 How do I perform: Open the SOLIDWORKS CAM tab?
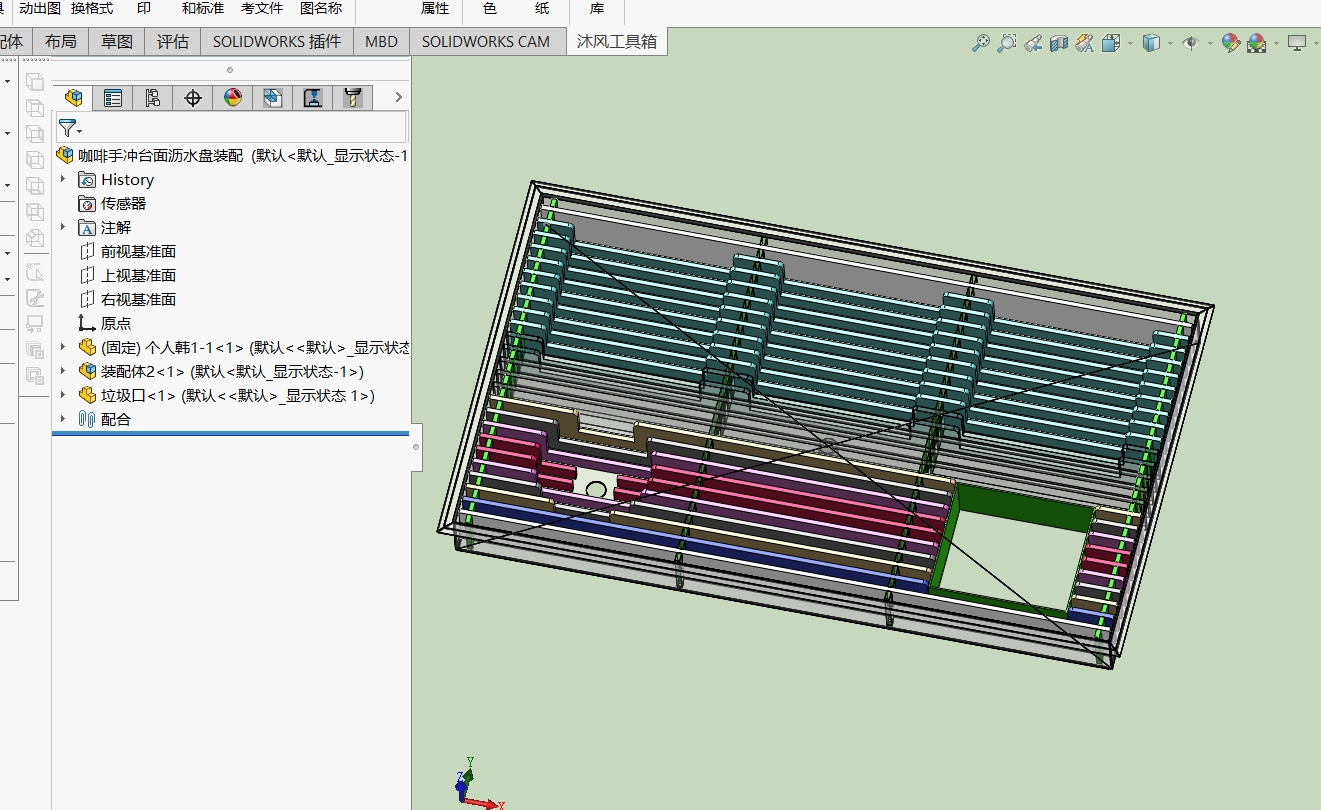click(x=486, y=42)
